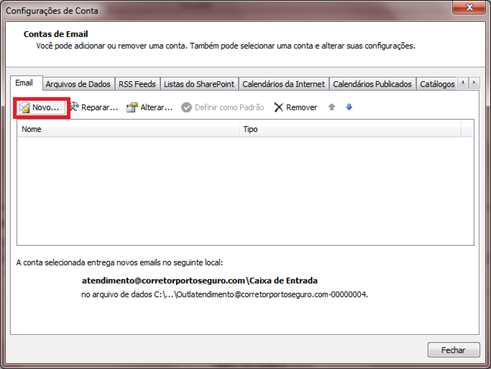Click the Definir como Padrão checkmark icon
The height and width of the screenshot is (369, 491).
186,107
